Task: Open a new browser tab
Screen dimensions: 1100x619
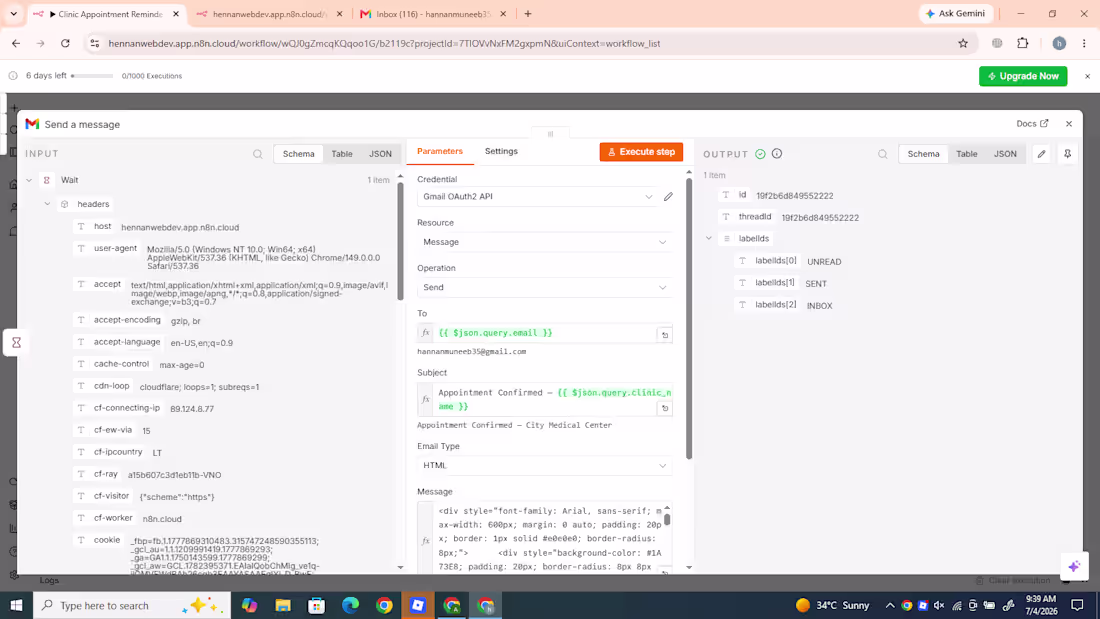Action: pyautogui.click(x=528, y=14)
